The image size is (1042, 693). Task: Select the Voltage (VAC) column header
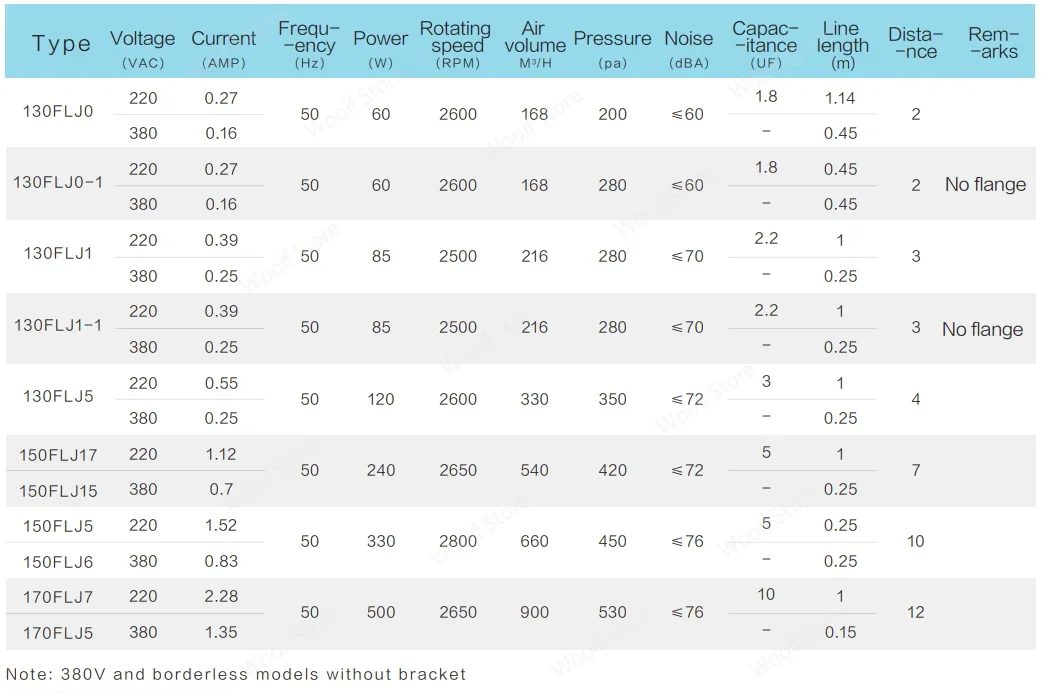pos(142,46)
